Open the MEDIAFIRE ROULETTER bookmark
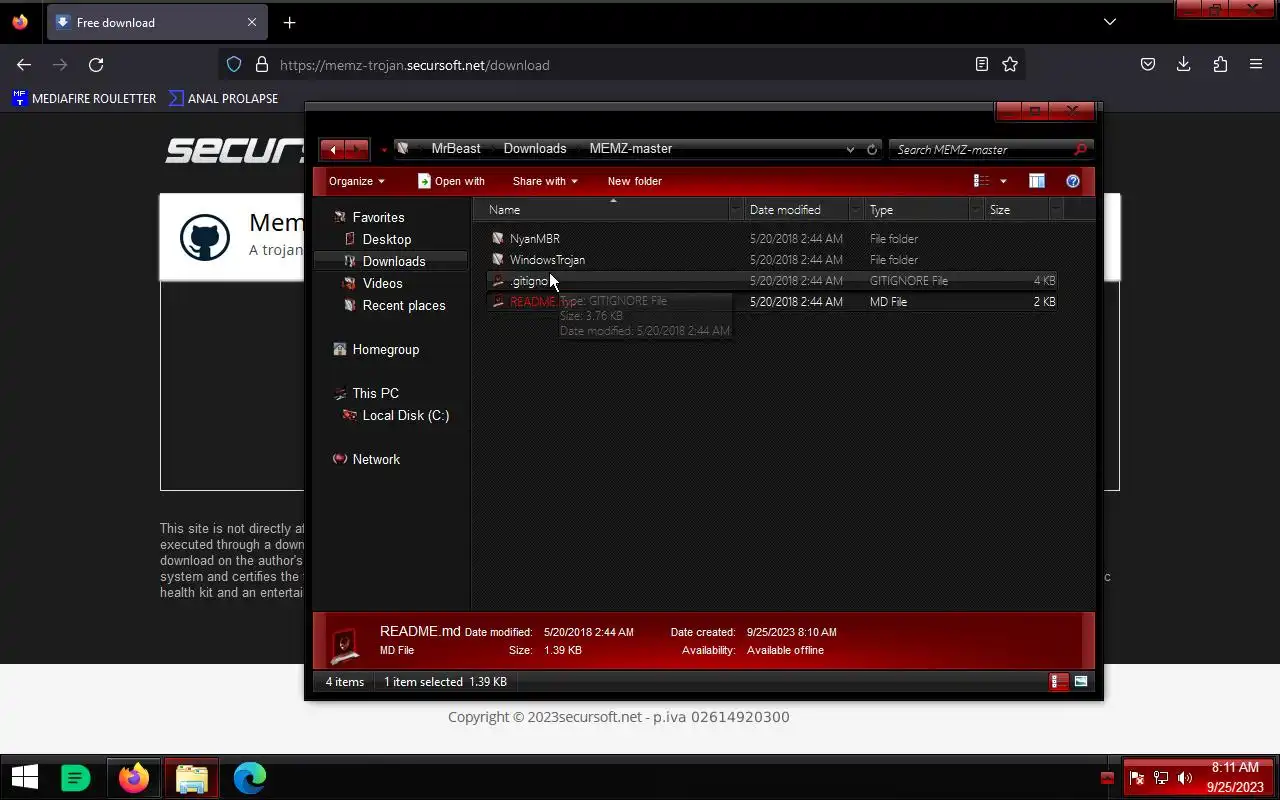Screen dimensions: 1280x800 pos(84,98)
